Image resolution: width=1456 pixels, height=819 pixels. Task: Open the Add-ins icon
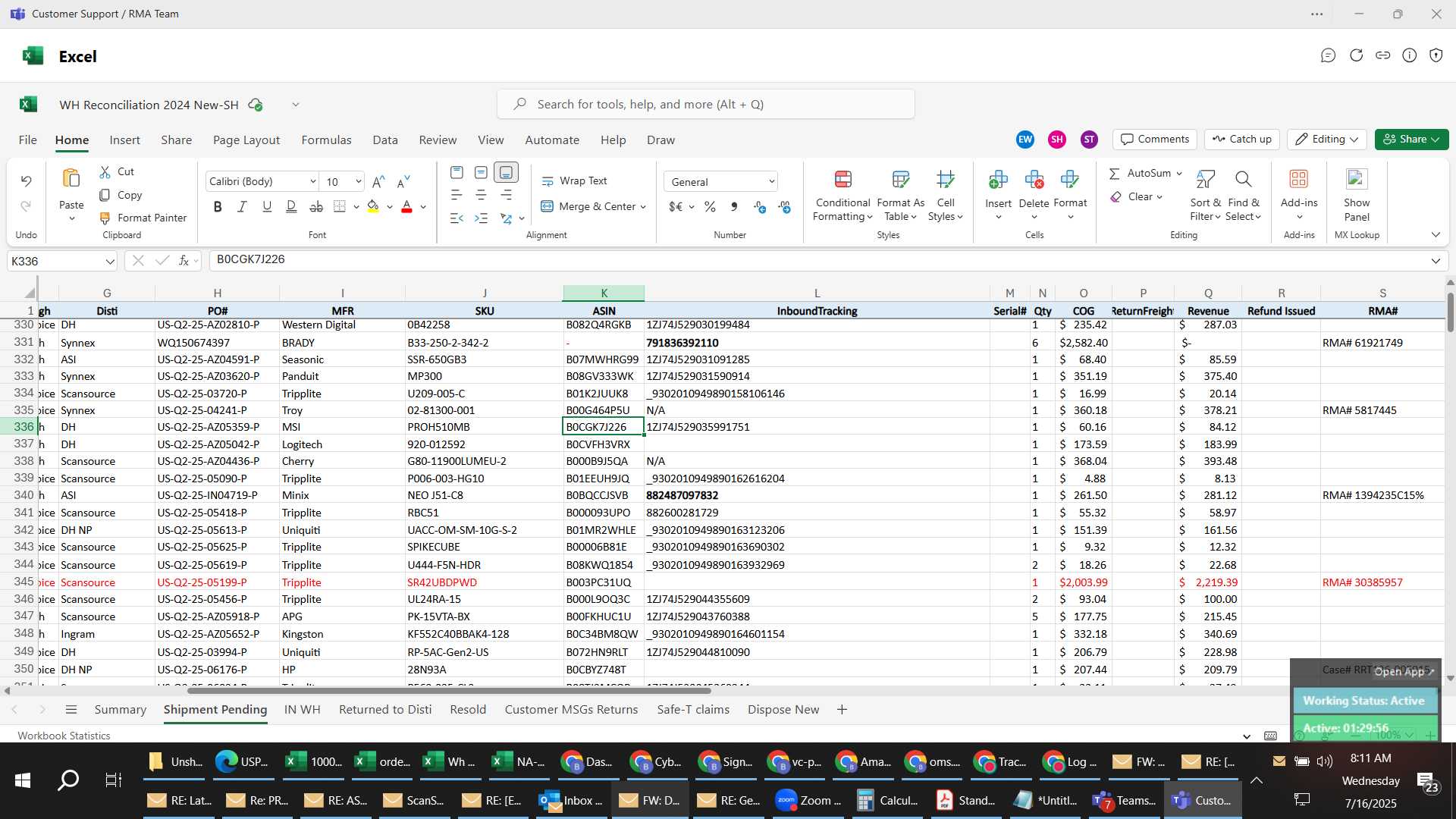tap(1299, 180)
